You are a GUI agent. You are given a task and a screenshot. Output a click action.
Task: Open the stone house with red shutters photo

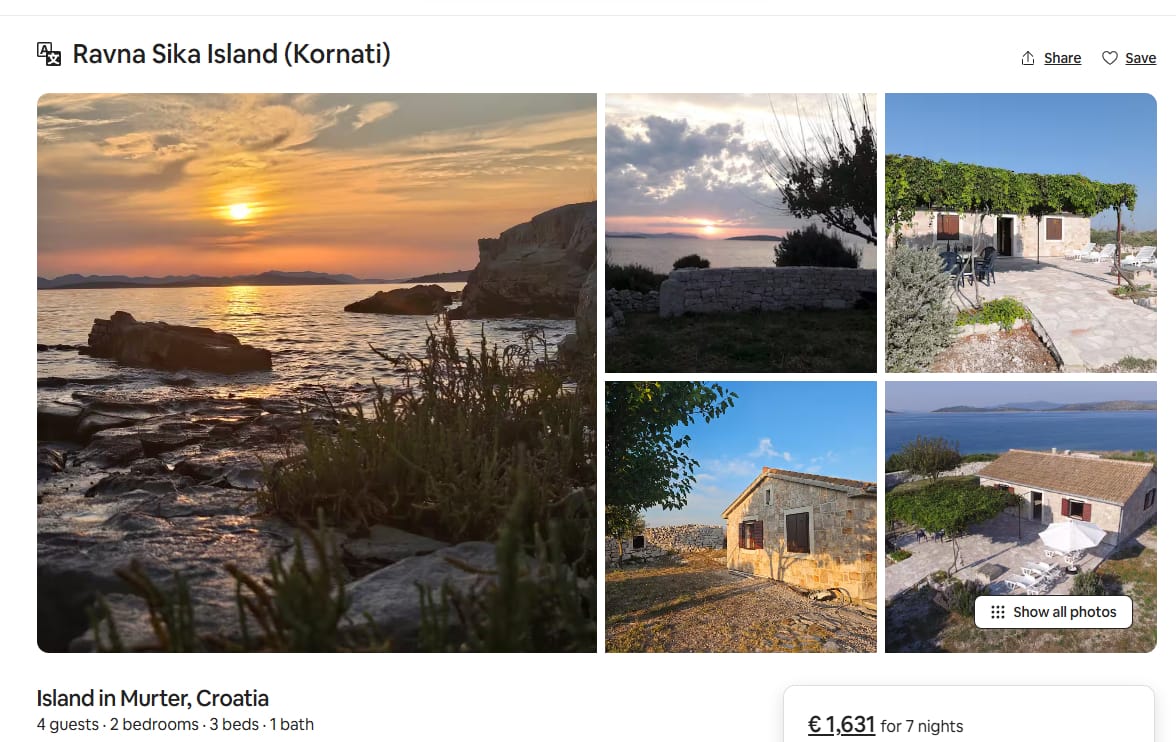[x=740, y=516]
